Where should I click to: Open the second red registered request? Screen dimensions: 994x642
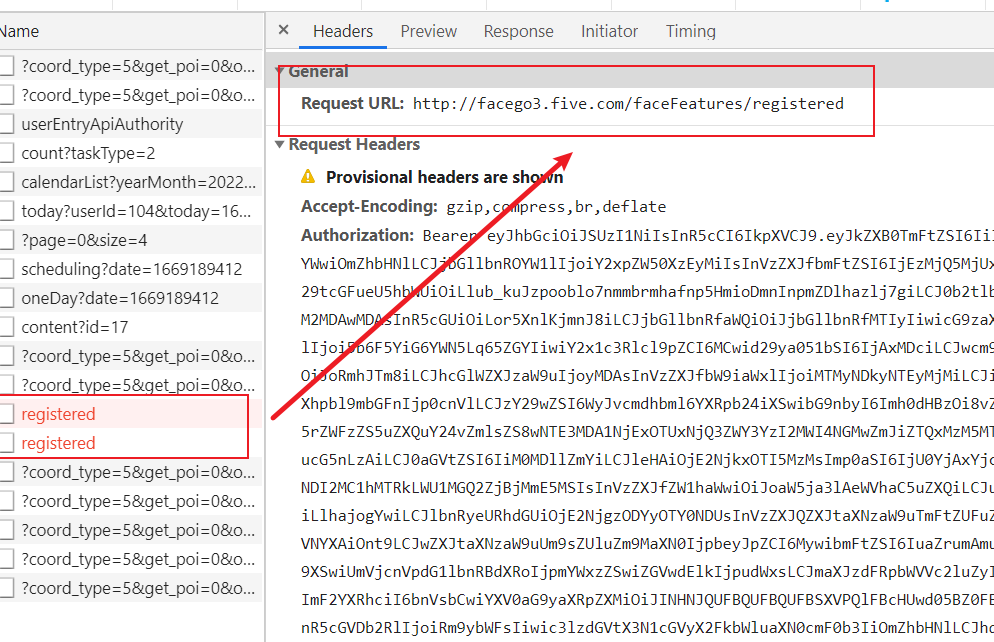(58, 443)
